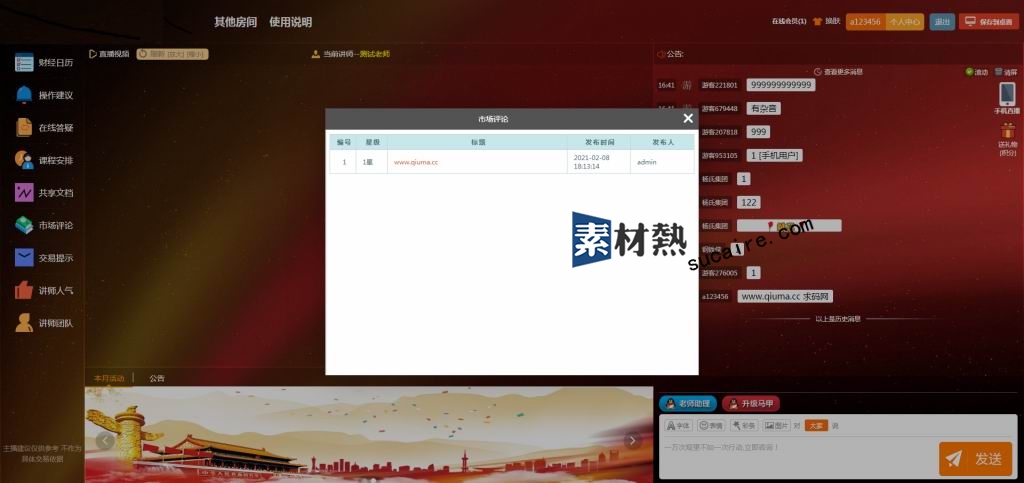The height and width of the screenshot is (483, 1024).
Task: Open the 表情 emoji picker
Action: pyautogui.click(x=711, y=426)
